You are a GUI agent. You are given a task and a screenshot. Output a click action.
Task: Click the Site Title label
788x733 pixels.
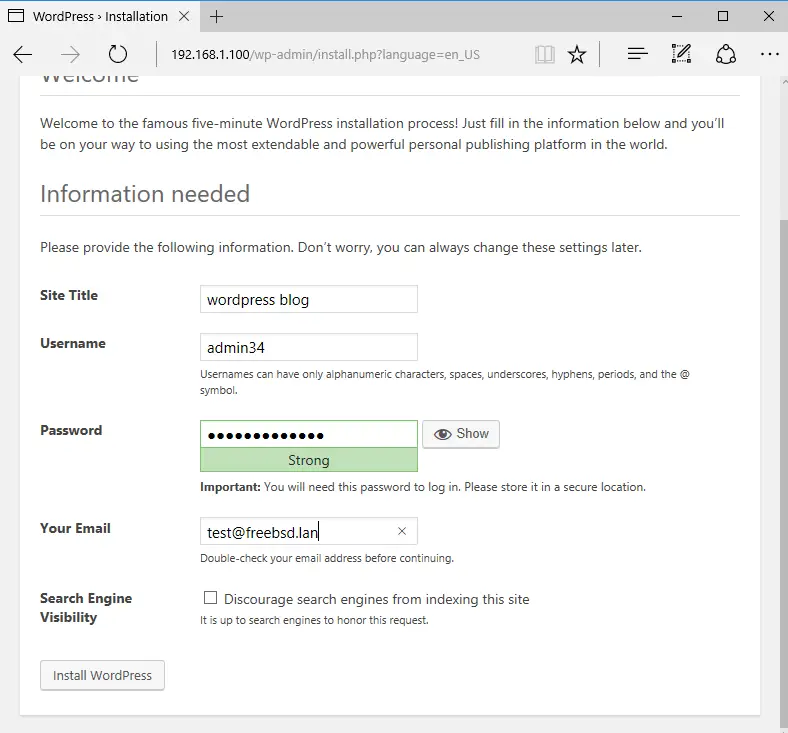pyautogui.click(x=69, y=295)
